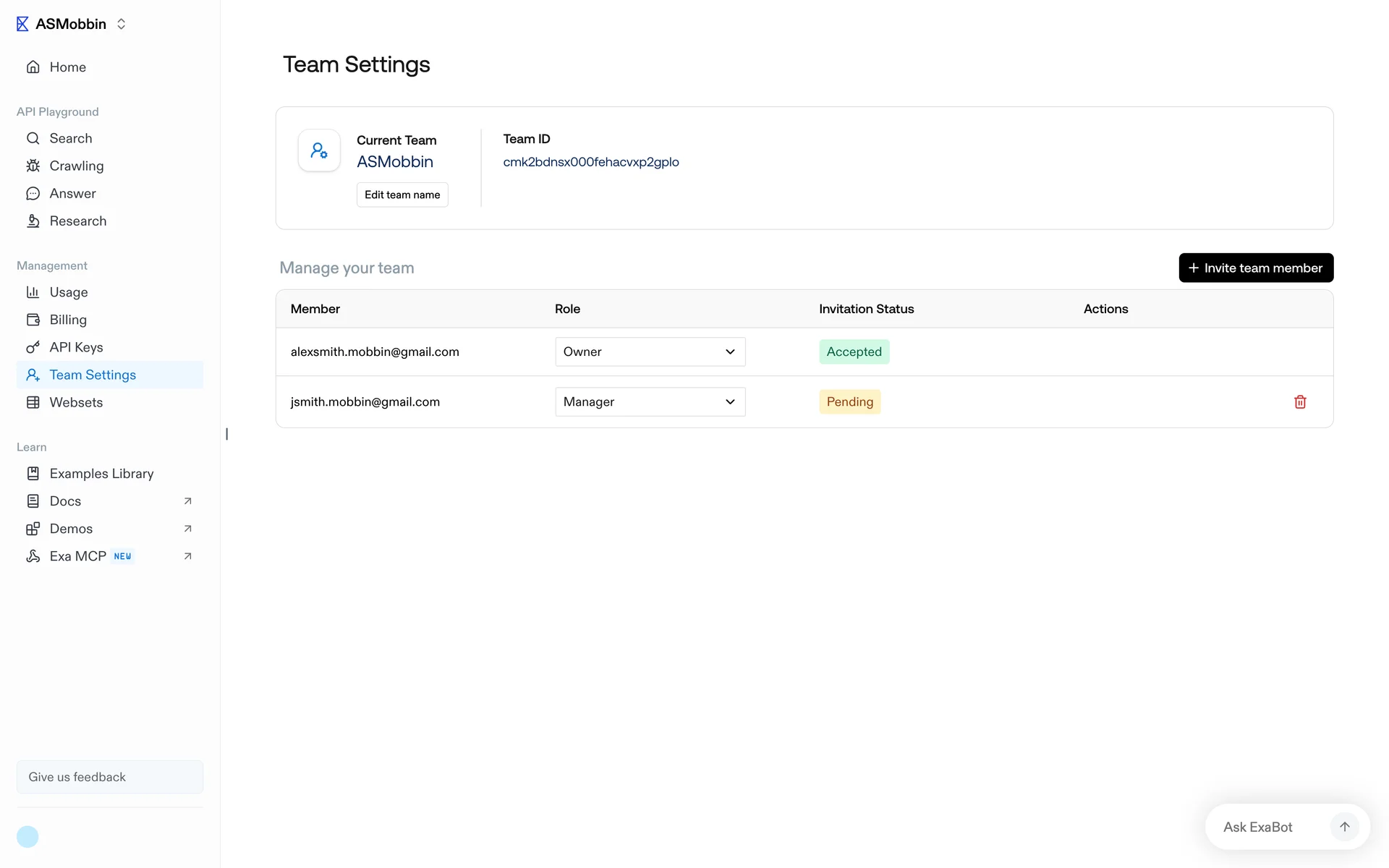Screen dimensions: 1389x868
Task: Navigate to Examples Library
Action: point(101,474)
